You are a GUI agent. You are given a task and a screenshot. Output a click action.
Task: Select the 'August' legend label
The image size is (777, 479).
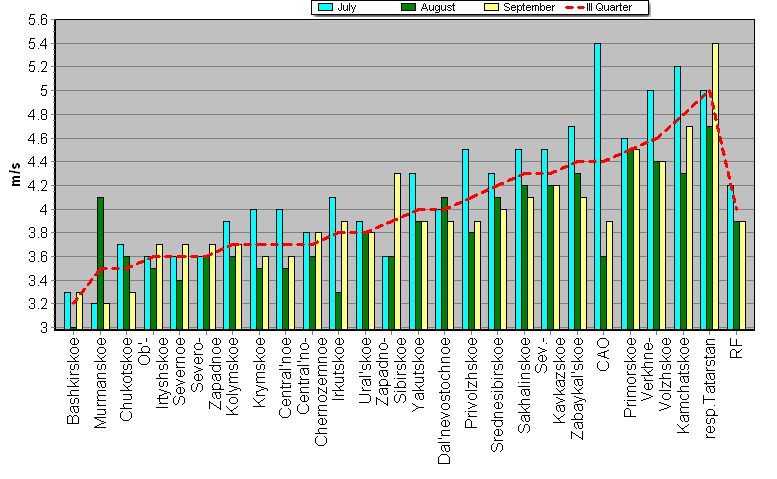[x=438, y=7]
